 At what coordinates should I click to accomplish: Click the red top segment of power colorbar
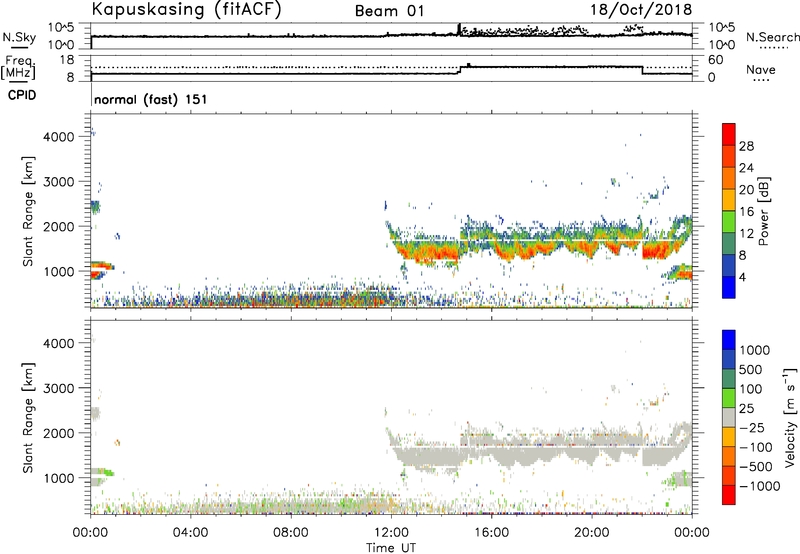[729, 134]
